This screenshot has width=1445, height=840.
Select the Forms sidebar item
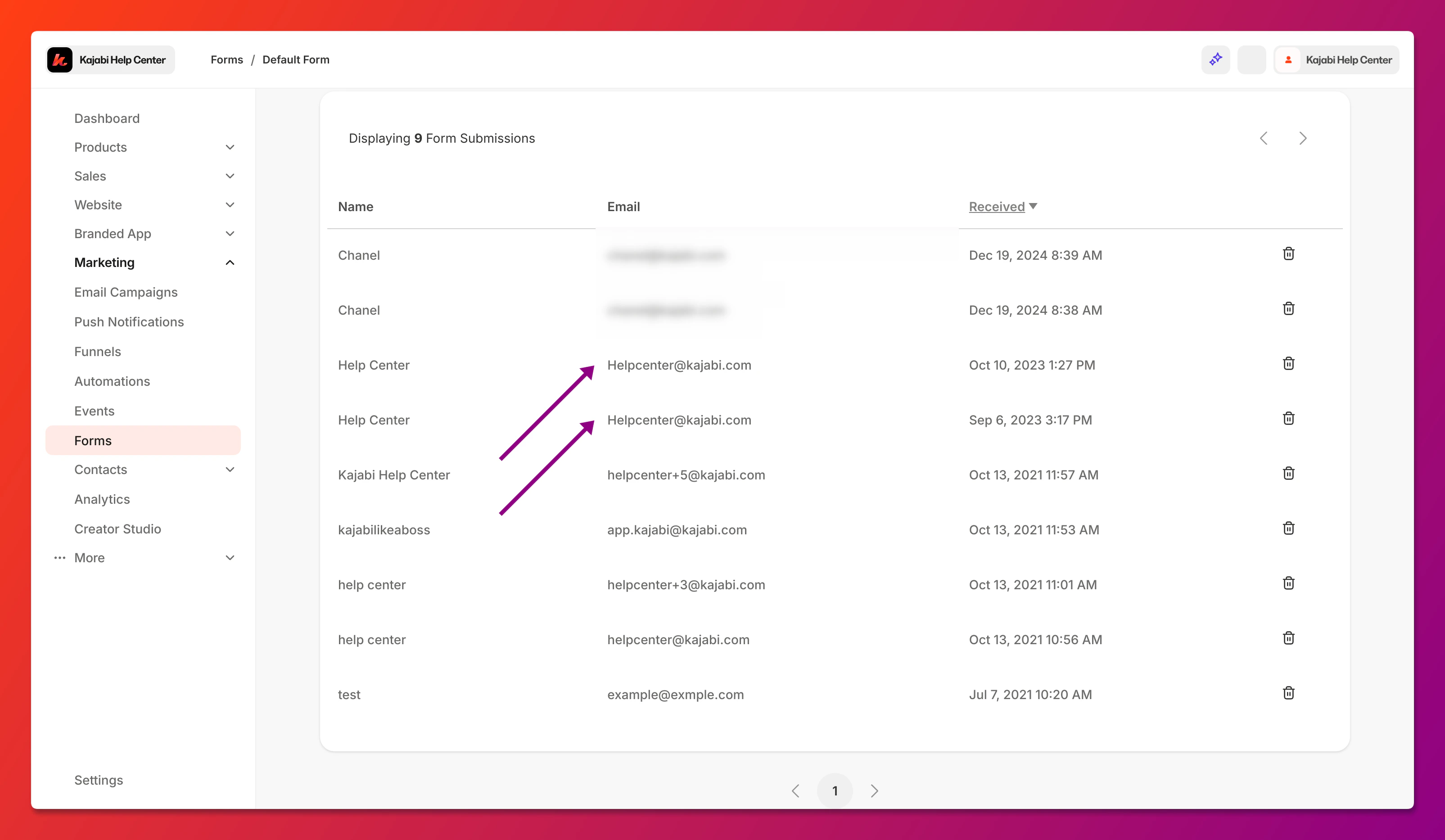pyautogui.click(x=143, y=440)
